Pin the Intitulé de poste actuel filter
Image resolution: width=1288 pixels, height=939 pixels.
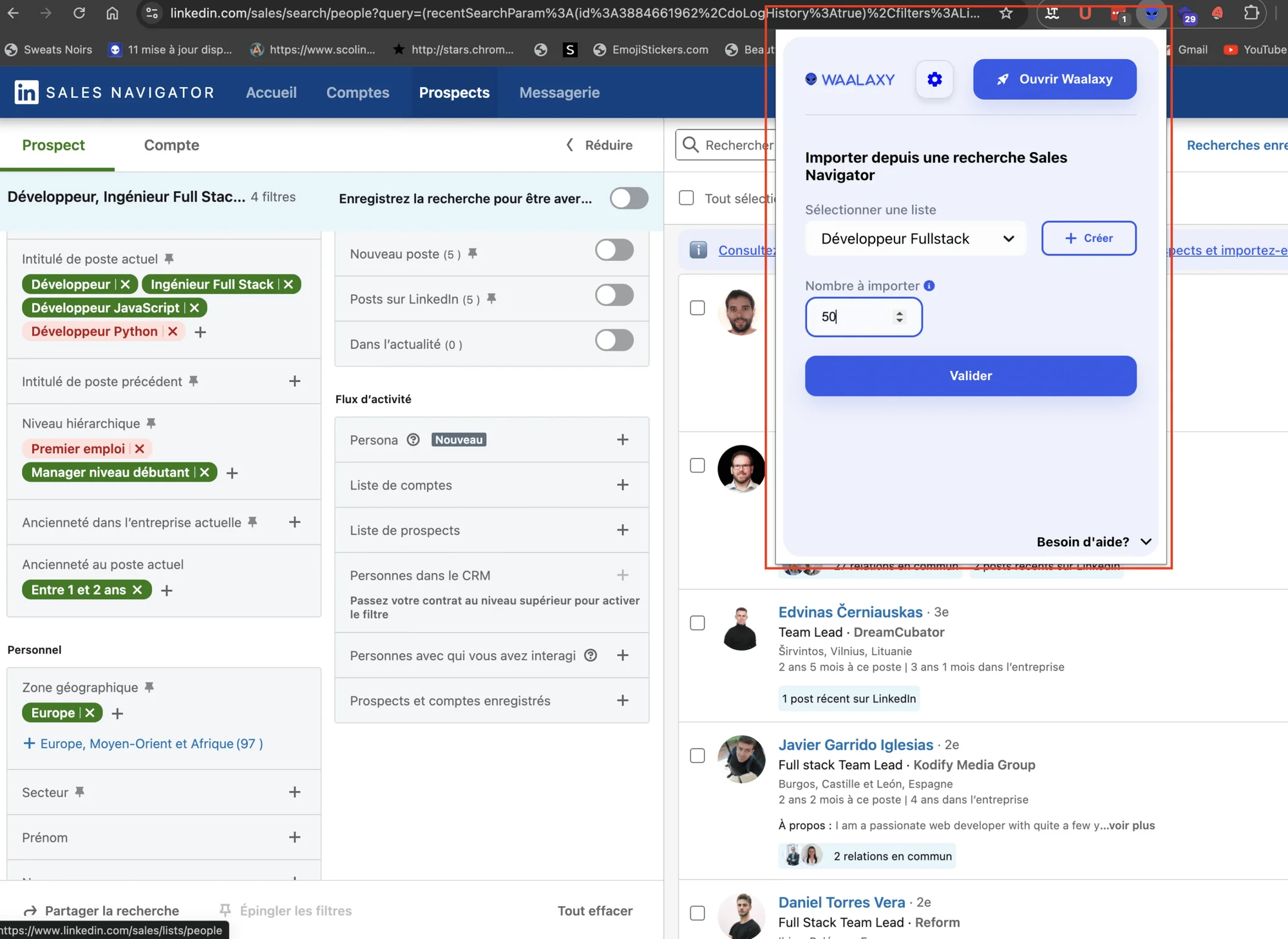[169, 259]
